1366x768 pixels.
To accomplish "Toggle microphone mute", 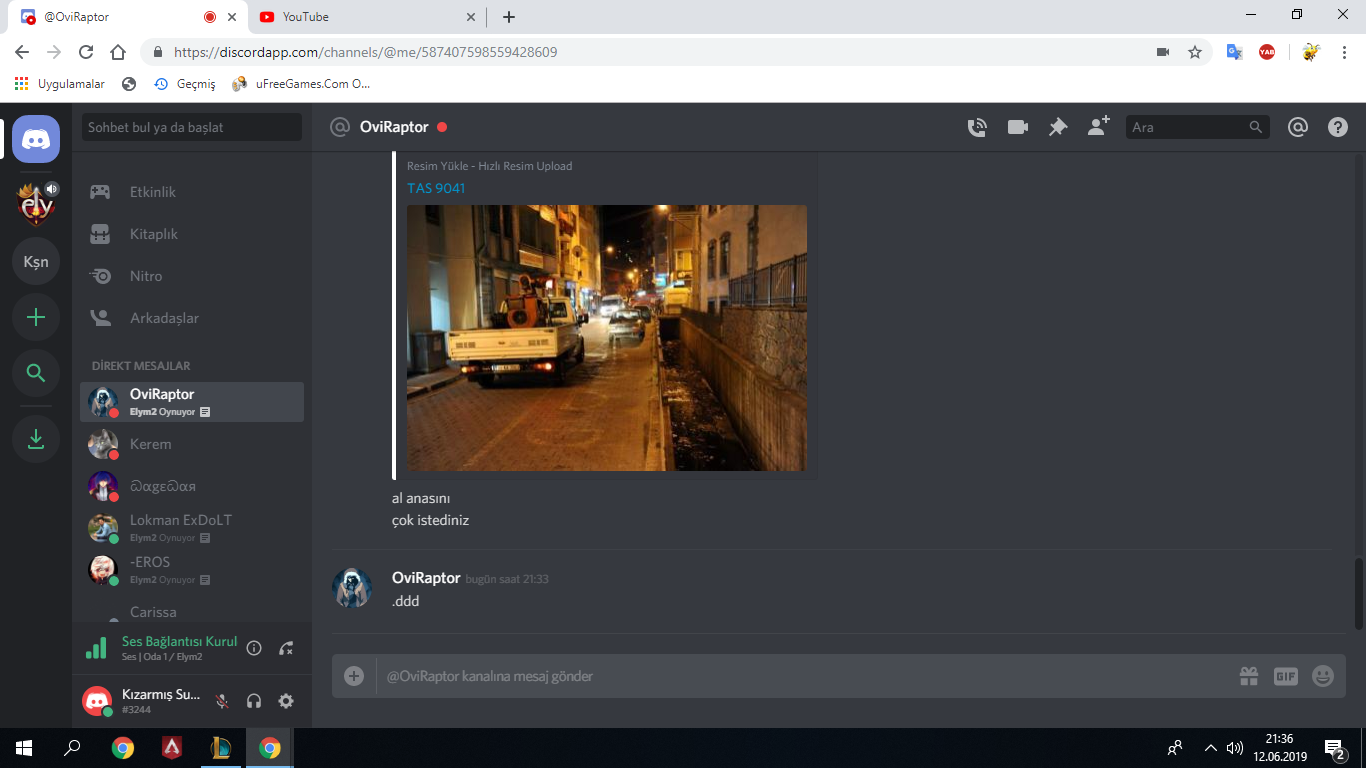I will point(222,701).
